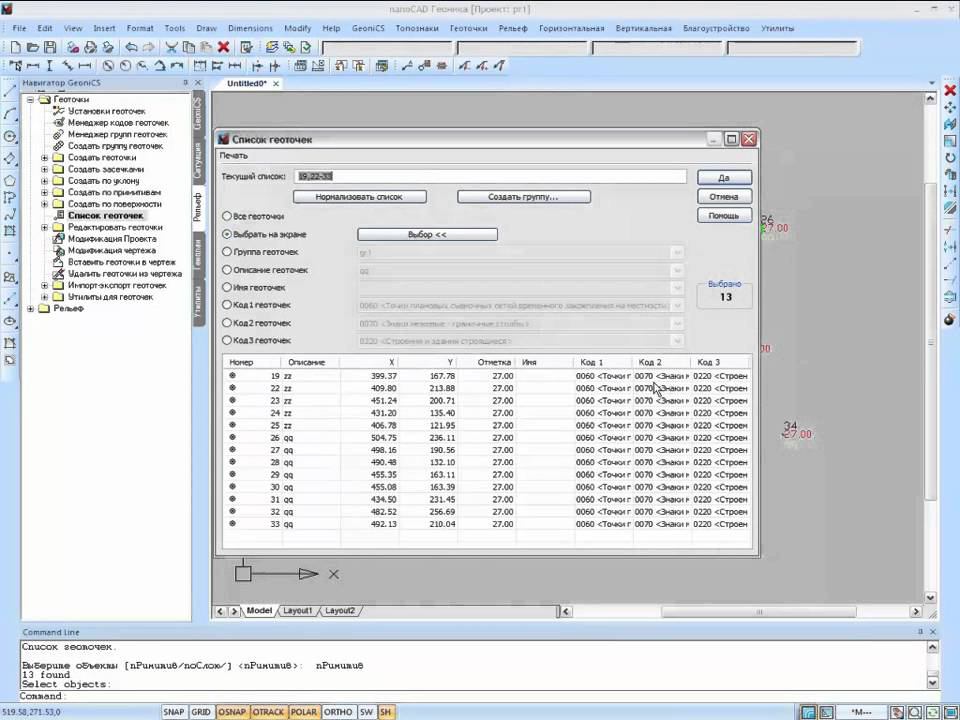Viewport: 960px width, 720px height.
Task: Select the line draw tool in left toolbar
Action: pos(10,91)
